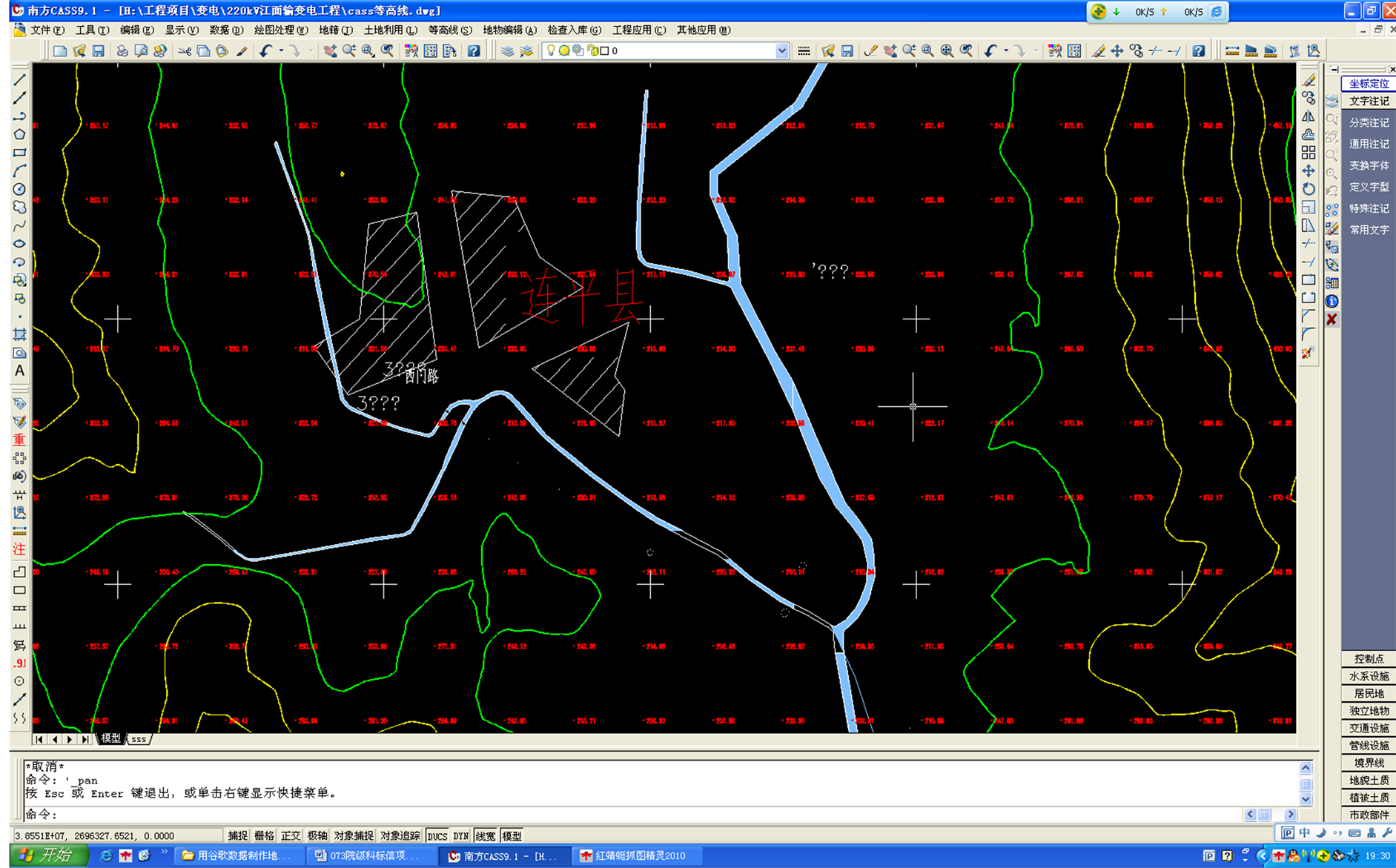
Task: Open the undo history dropdown arrow
Action: coord(281,51)
